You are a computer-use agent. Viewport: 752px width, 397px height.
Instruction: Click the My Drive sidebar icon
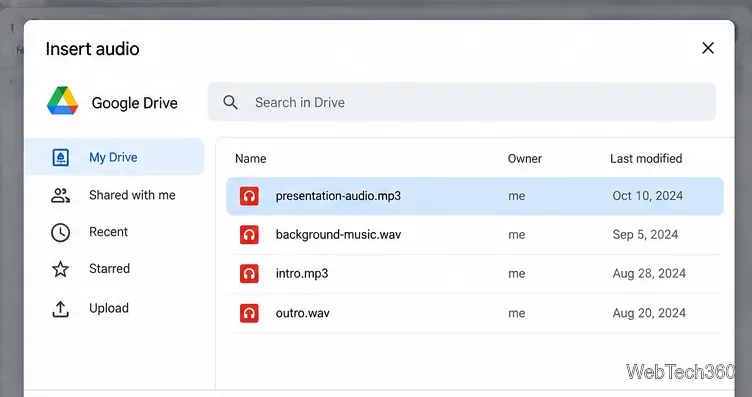pos(60,157)
